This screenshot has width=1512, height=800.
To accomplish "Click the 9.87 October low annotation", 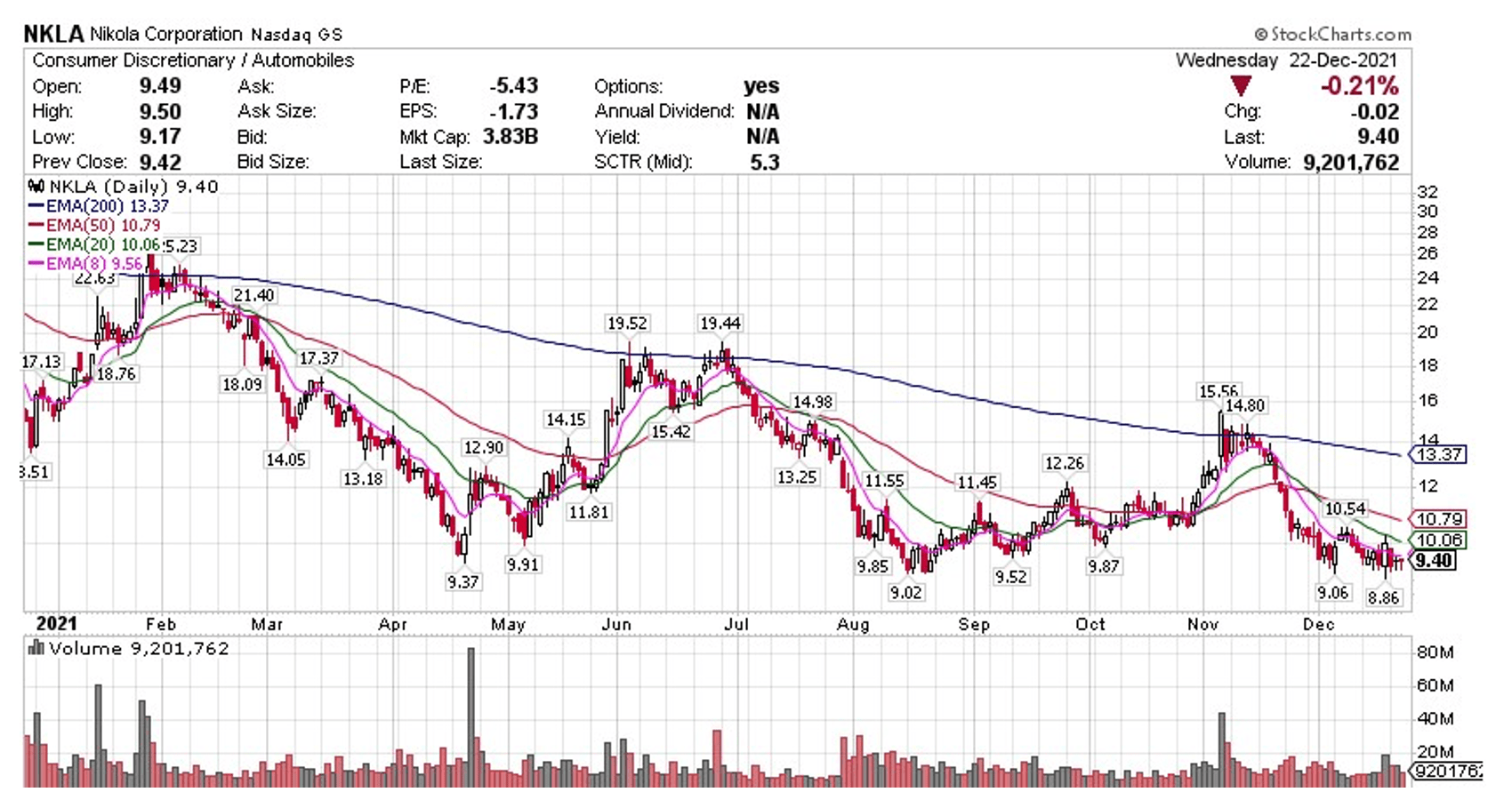I will (1104, 566).
